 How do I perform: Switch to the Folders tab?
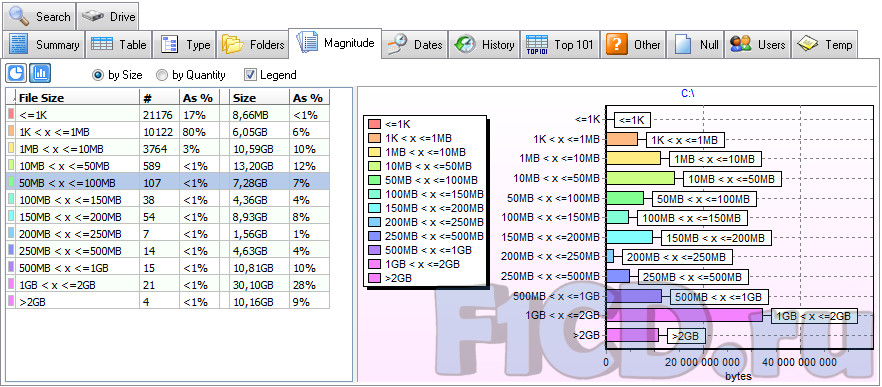(253, 44)
